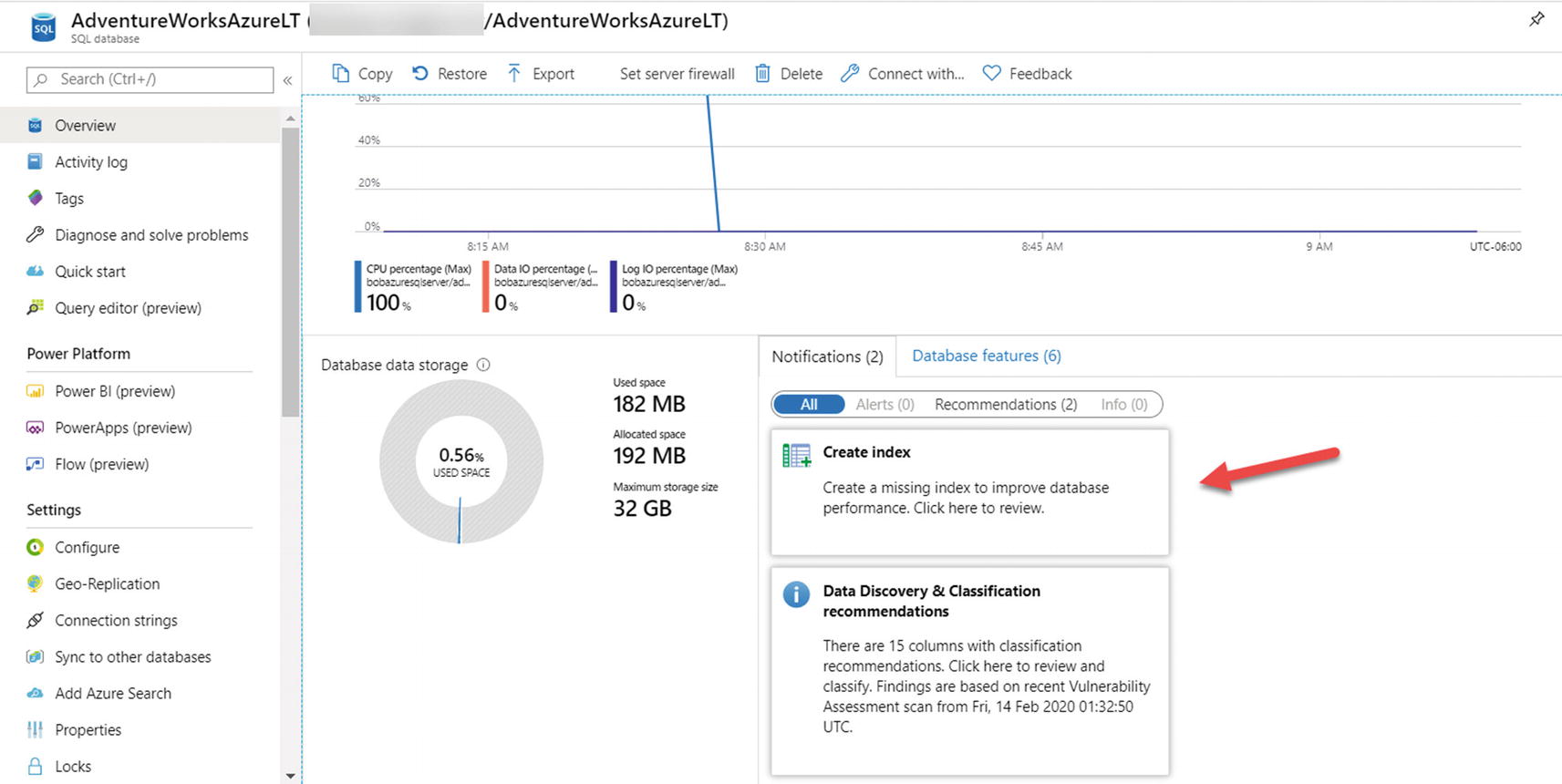The height and width of the screenshot is (784, 1562).
Task: Click CPU percentage (Max) legend entry
Action: [x=413, y=287]
